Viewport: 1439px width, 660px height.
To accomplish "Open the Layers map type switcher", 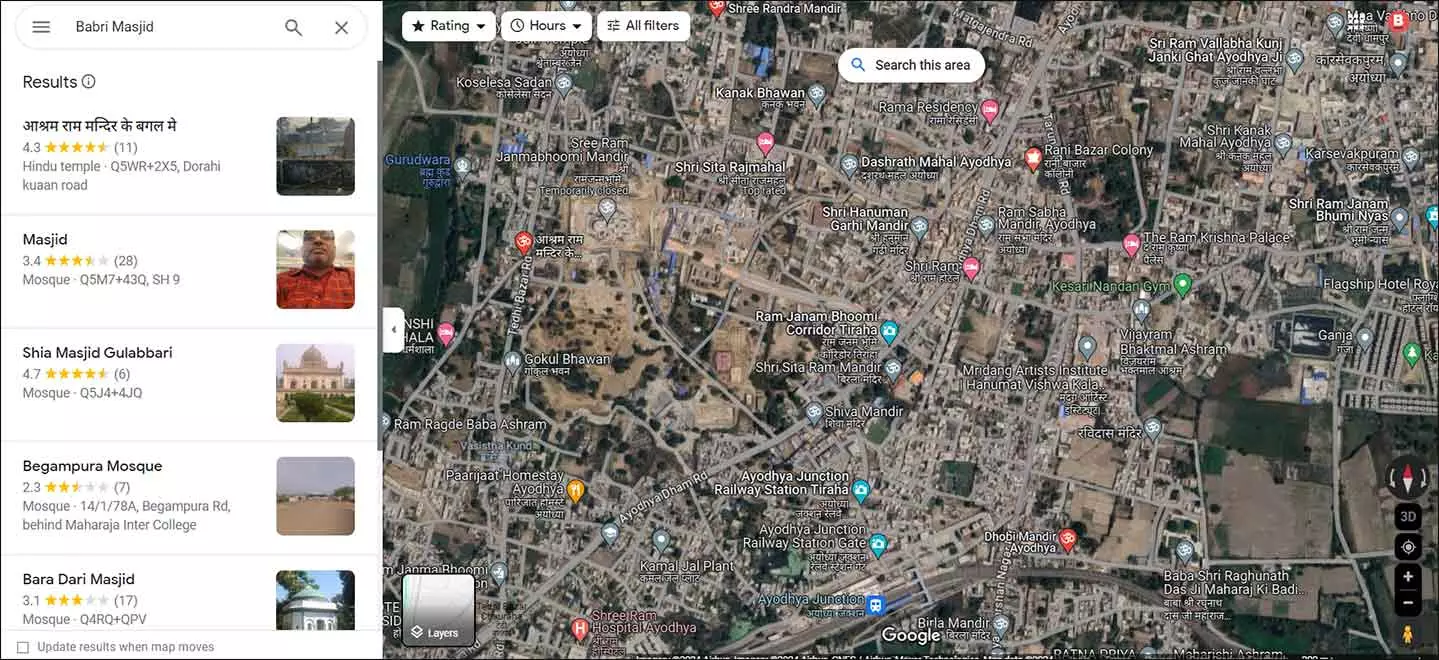I will pyautogui.click(x=438, y=609).
